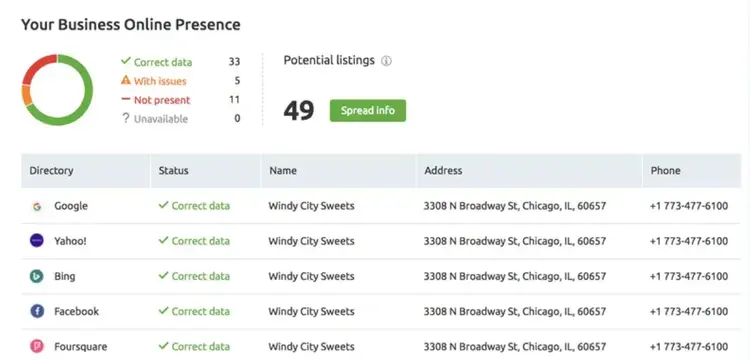Click the Correct data status in Bing row
750x361 pixels.
coord(194,276)
